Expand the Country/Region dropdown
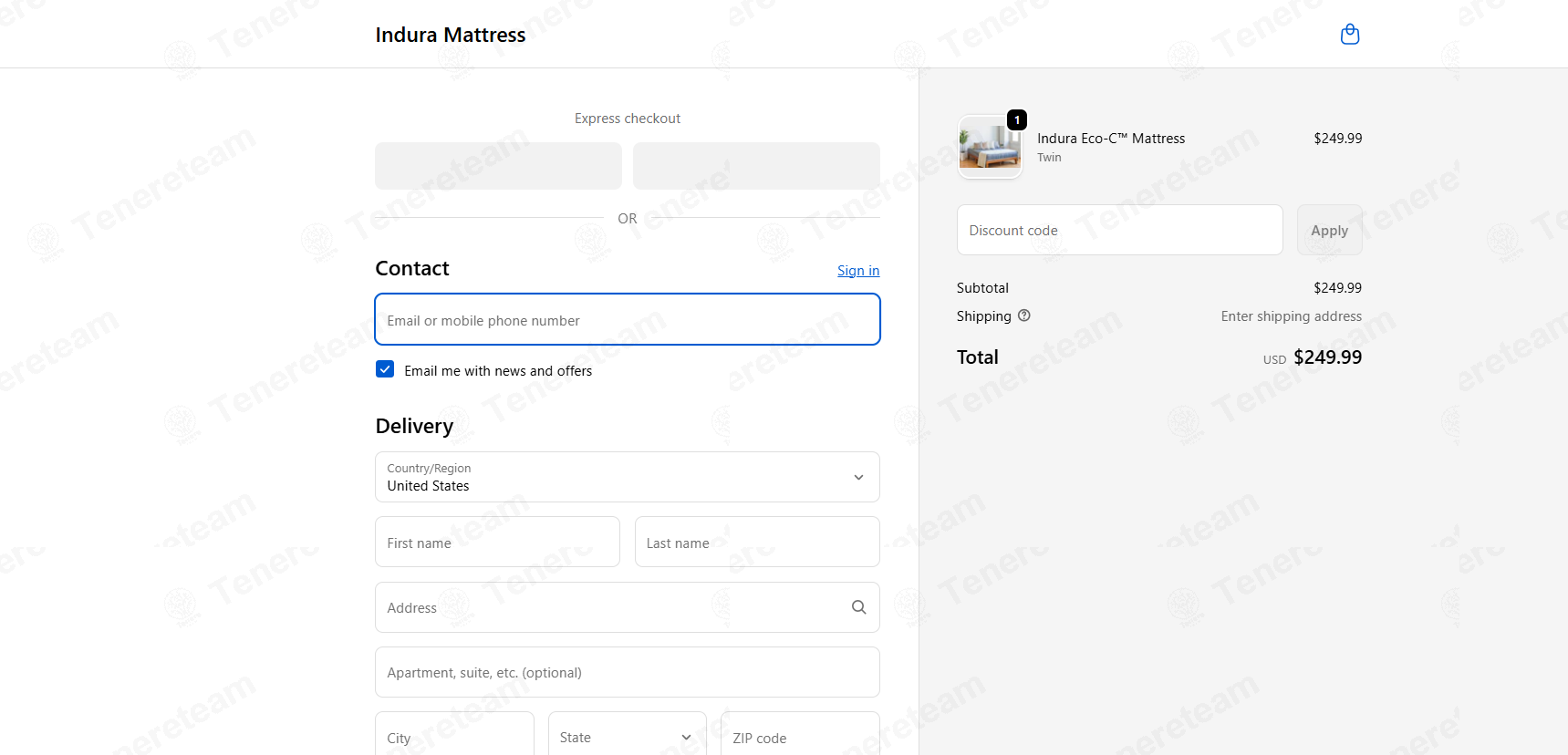 [x=628, y=477]
